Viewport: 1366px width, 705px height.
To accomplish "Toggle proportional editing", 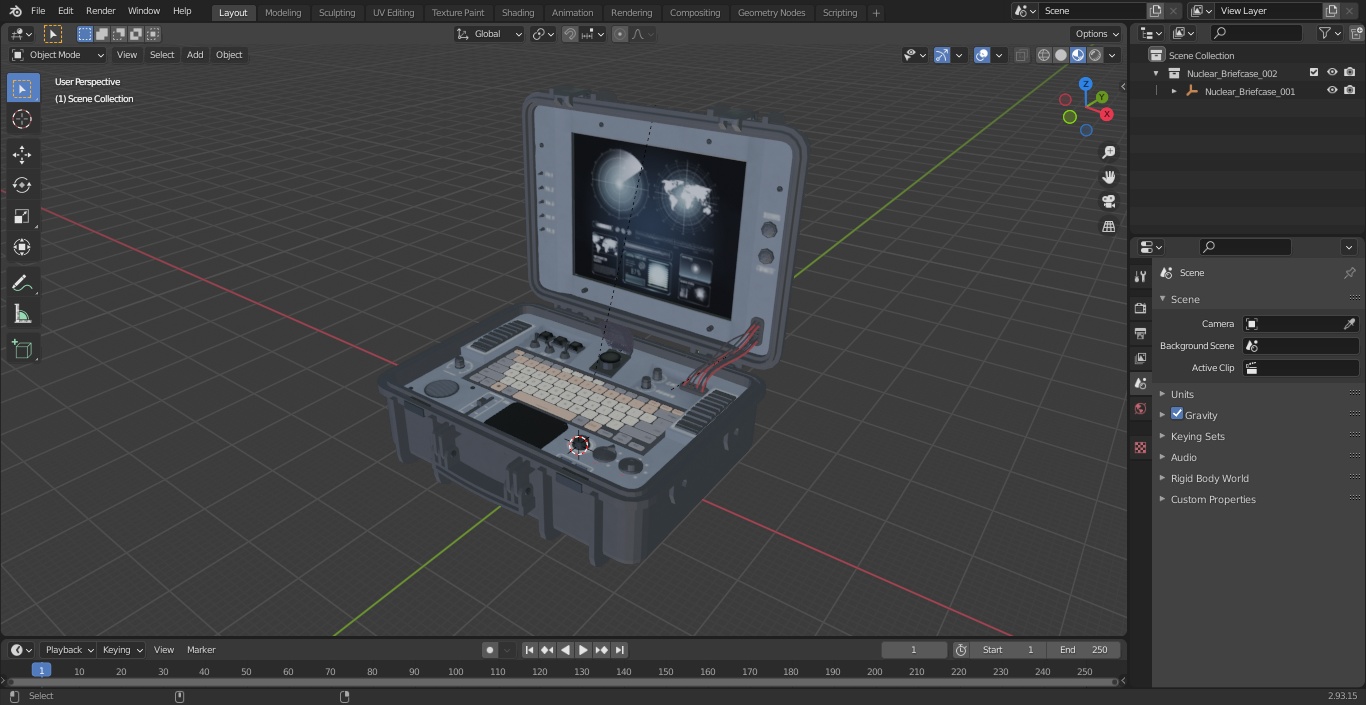I will (x=620, y=34).
